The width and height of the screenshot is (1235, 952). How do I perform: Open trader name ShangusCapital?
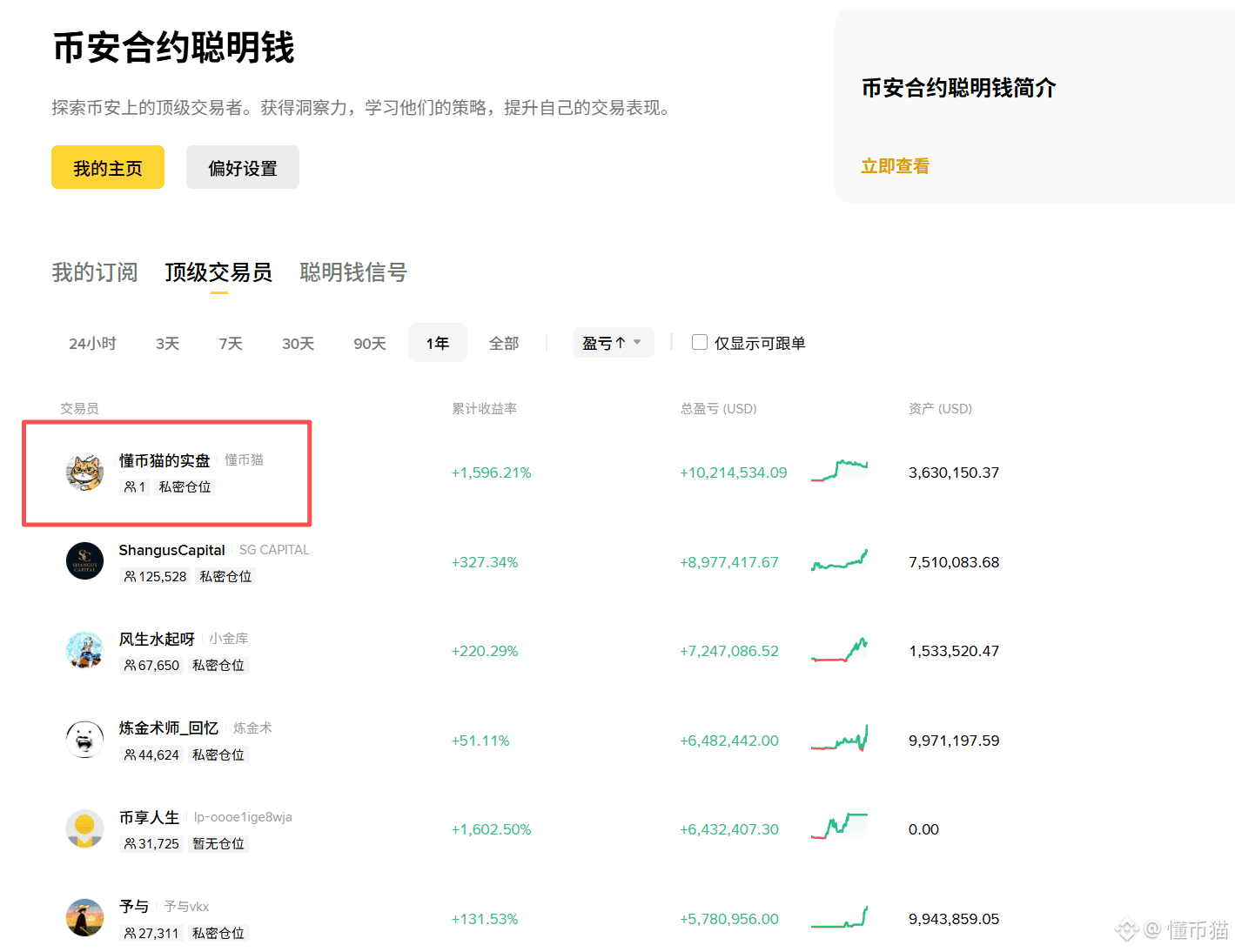171,550
